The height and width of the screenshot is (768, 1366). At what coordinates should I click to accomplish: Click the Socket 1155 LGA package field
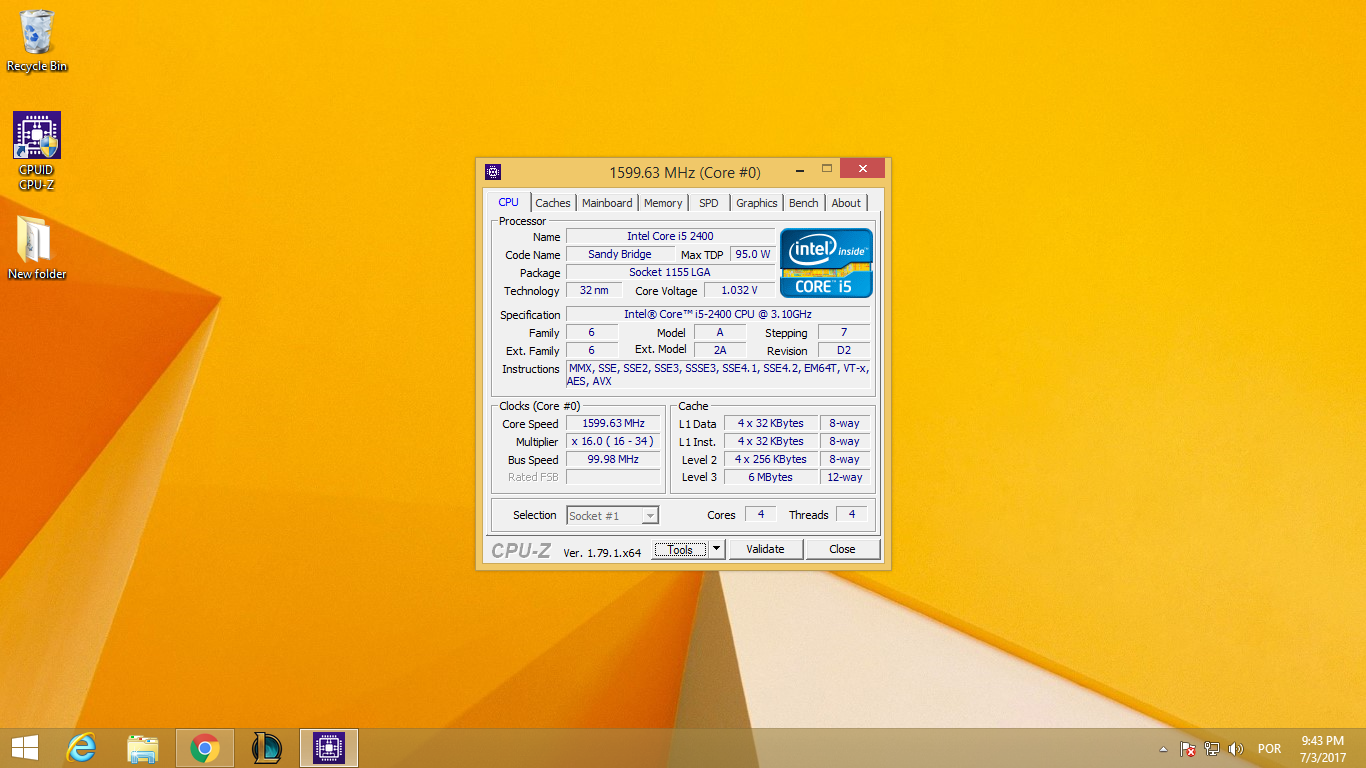[x=670, y=272]
